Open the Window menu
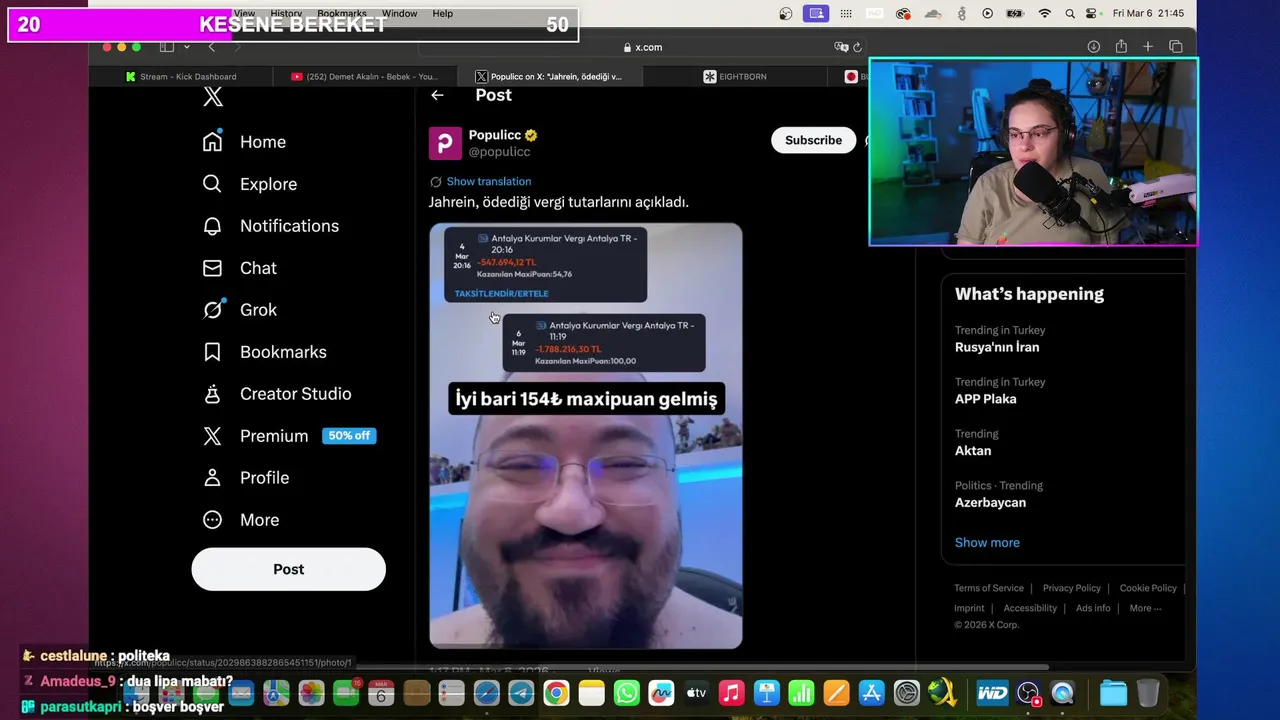The image size is (1280, 720). (x=399, y=14)
